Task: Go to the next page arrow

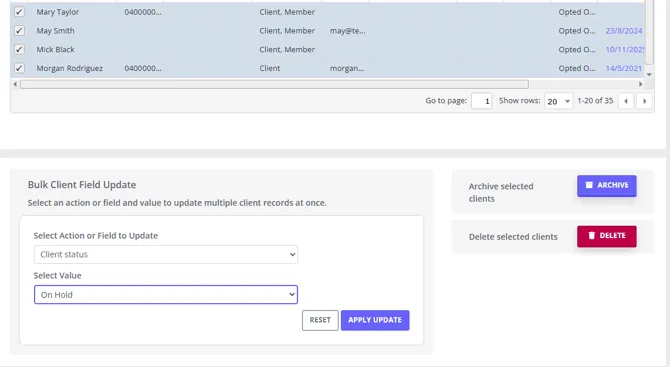Action: [x=644, y=101]
